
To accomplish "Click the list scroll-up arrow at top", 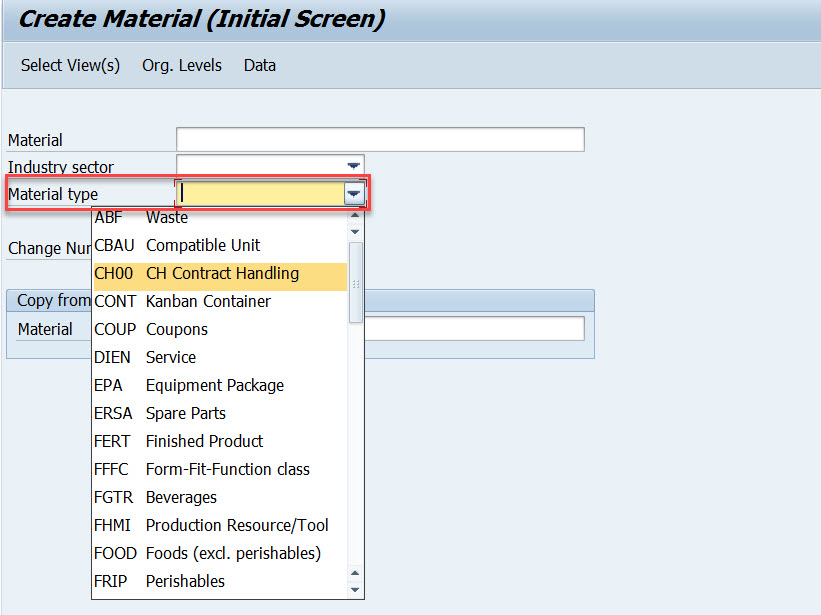I will click(x=355, y=215).
